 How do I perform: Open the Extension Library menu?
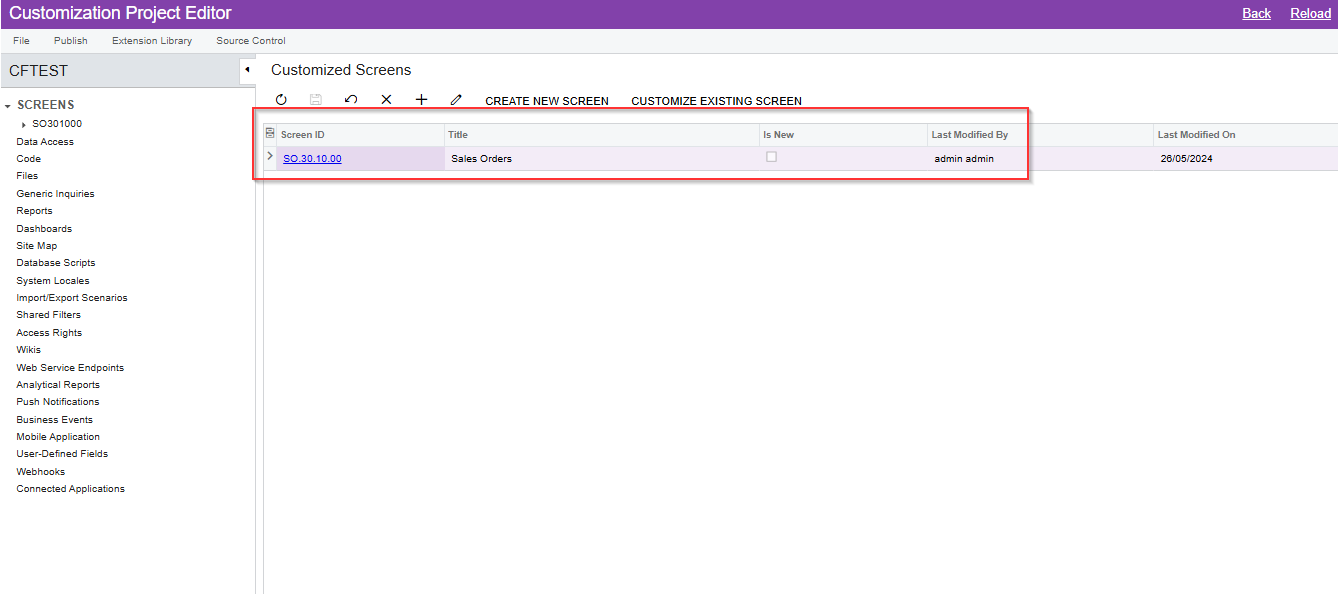(x=152, y=41)
